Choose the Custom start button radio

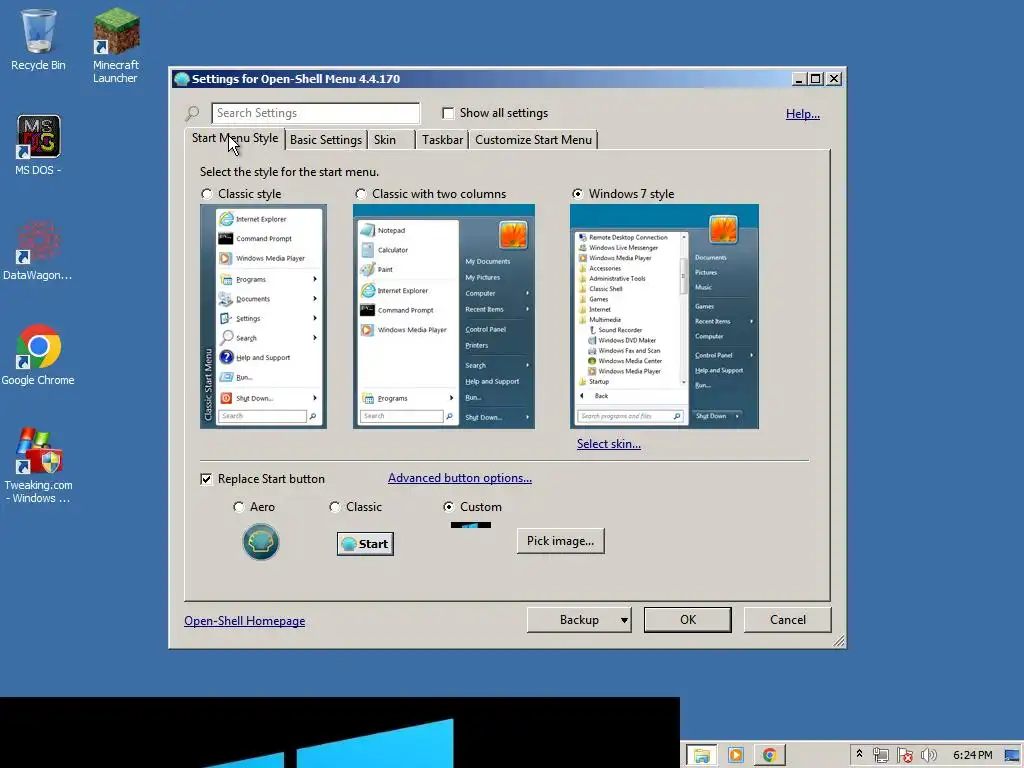[449, 507]
